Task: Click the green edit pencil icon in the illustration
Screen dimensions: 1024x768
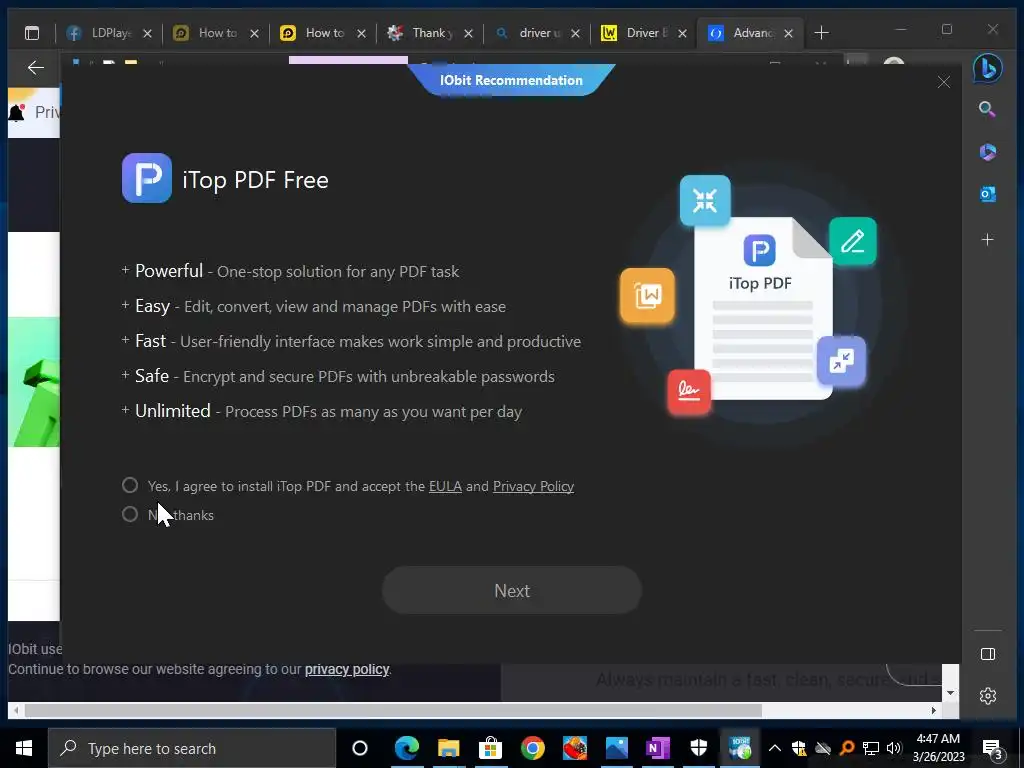Action: coord(853,241)
